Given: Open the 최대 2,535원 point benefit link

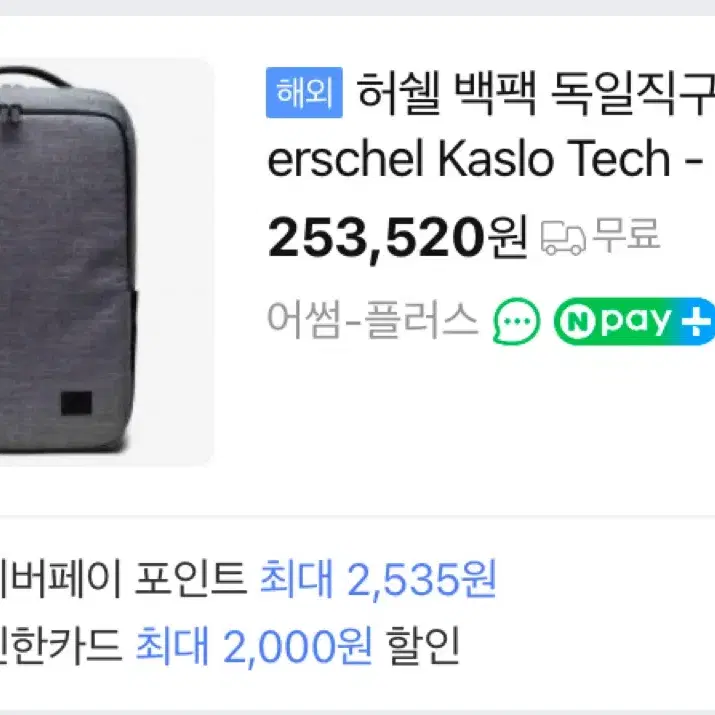Looking at the screenshot, I should click(378, 580).
